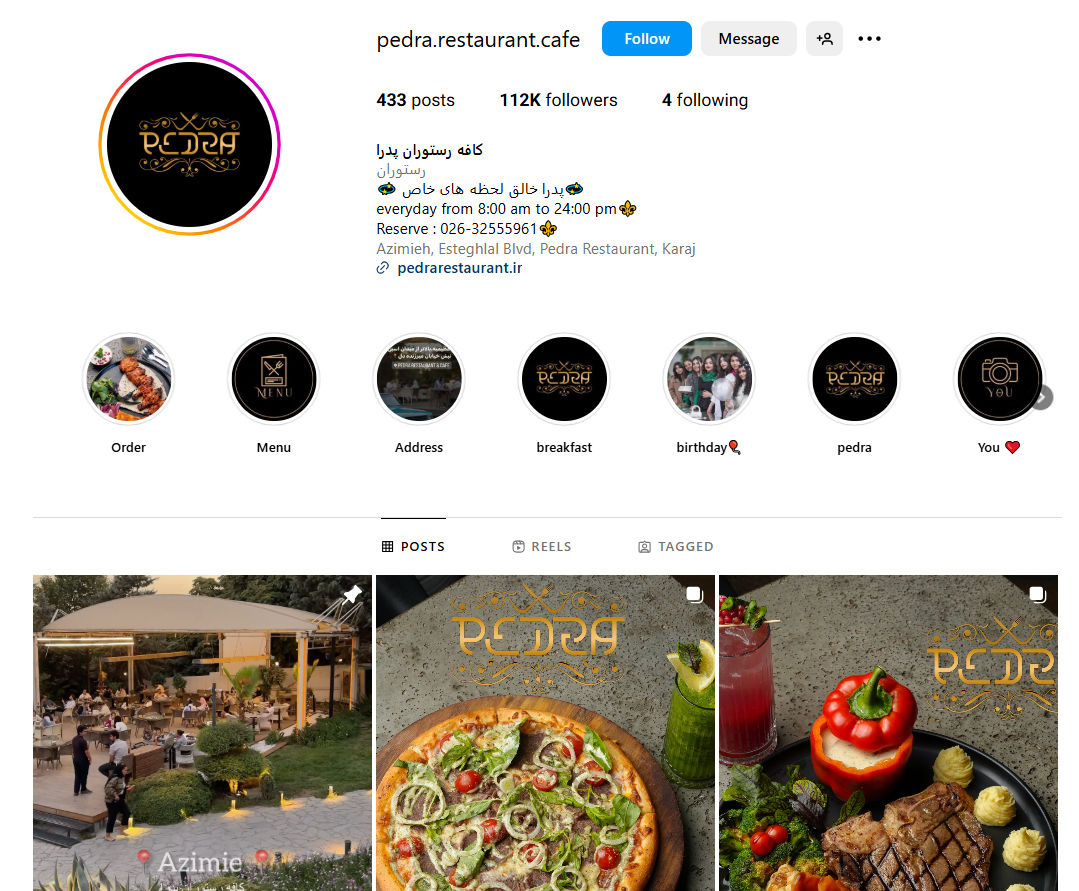Open the profile picture story ring
Screen dimensions: 1079x891
pyautogui.click(x=189, y=144)
